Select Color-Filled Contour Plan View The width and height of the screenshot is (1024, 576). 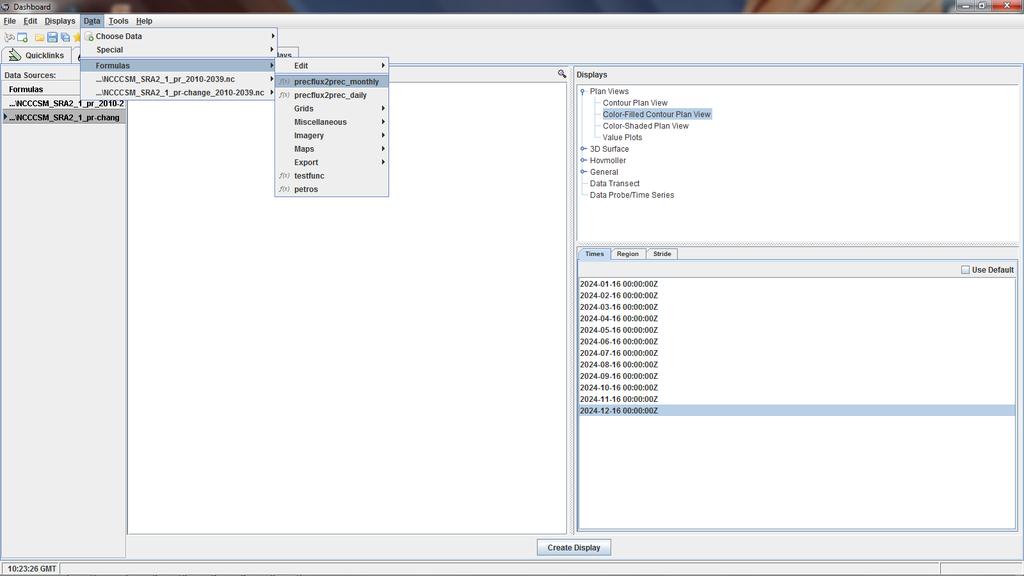click(656, 114)
